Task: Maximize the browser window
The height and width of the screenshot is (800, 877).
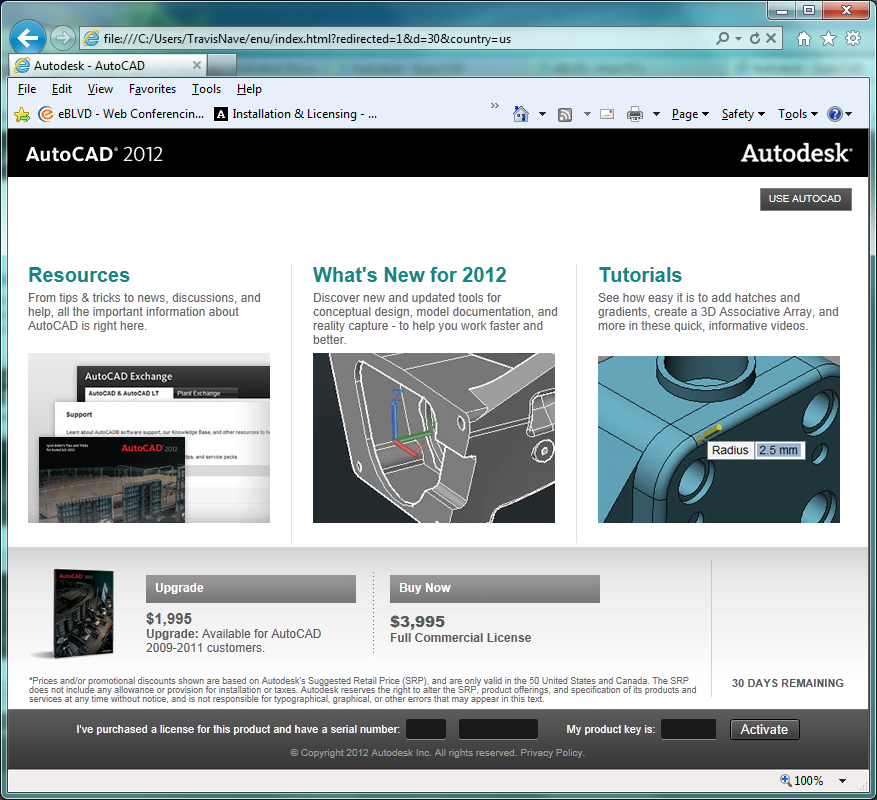Action: coord(809,11)
